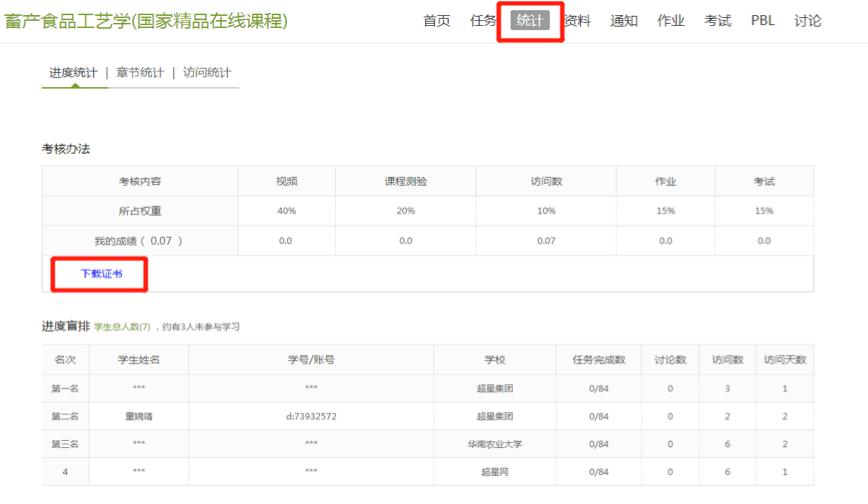This screenshot has height=504, width=868.
Task: Click the 访问天数 column header
Action: (x=785, y=360)
